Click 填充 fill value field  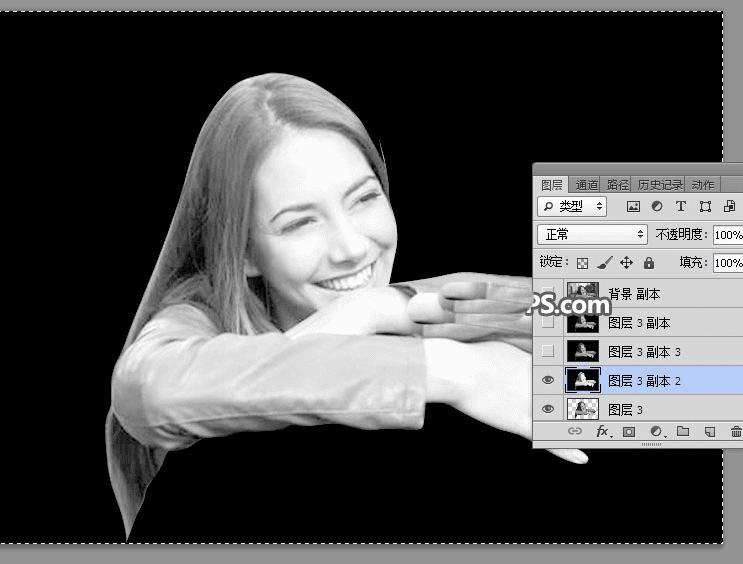(x=728, y=263)
